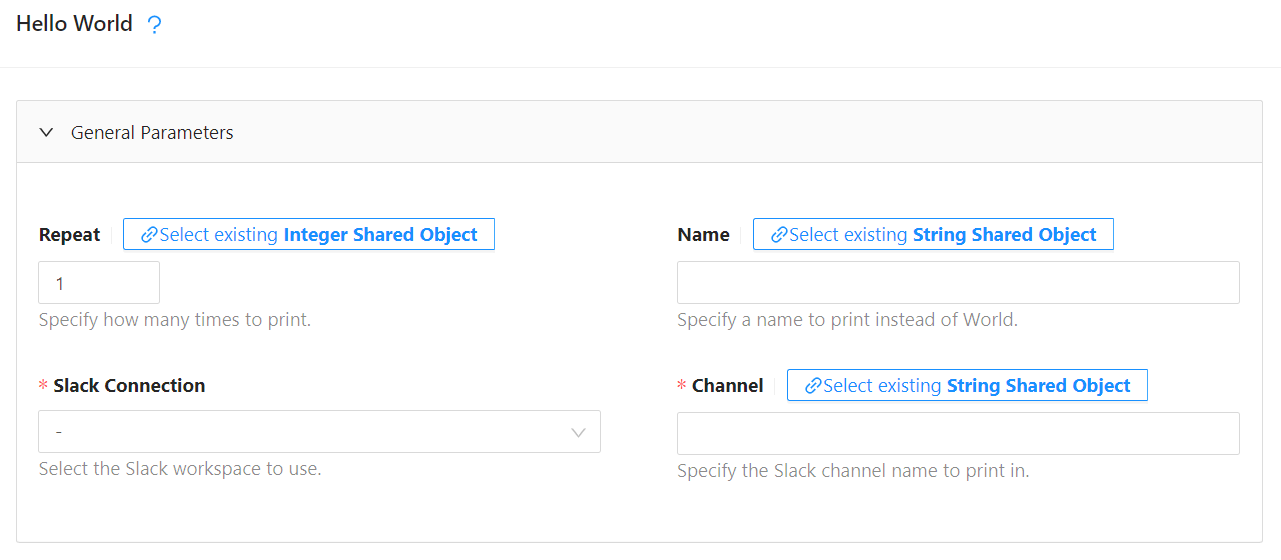Click the Slack Connection dropdown arrow

(578, 432)
